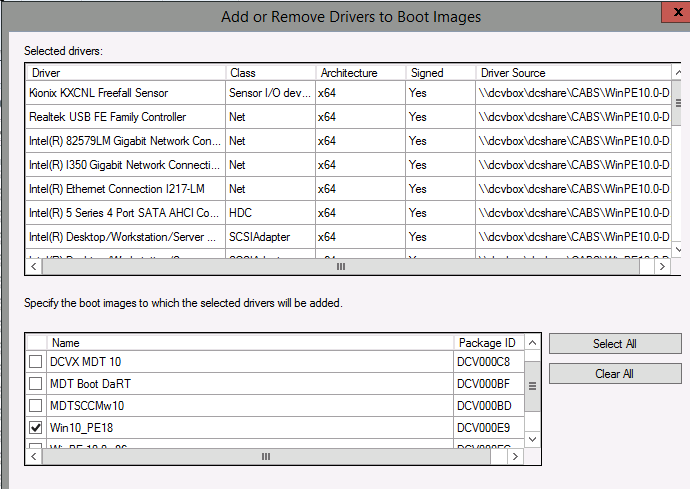690x489 pixels.
Task: Sort by the Architecture column header
Action: pos(361,73)
